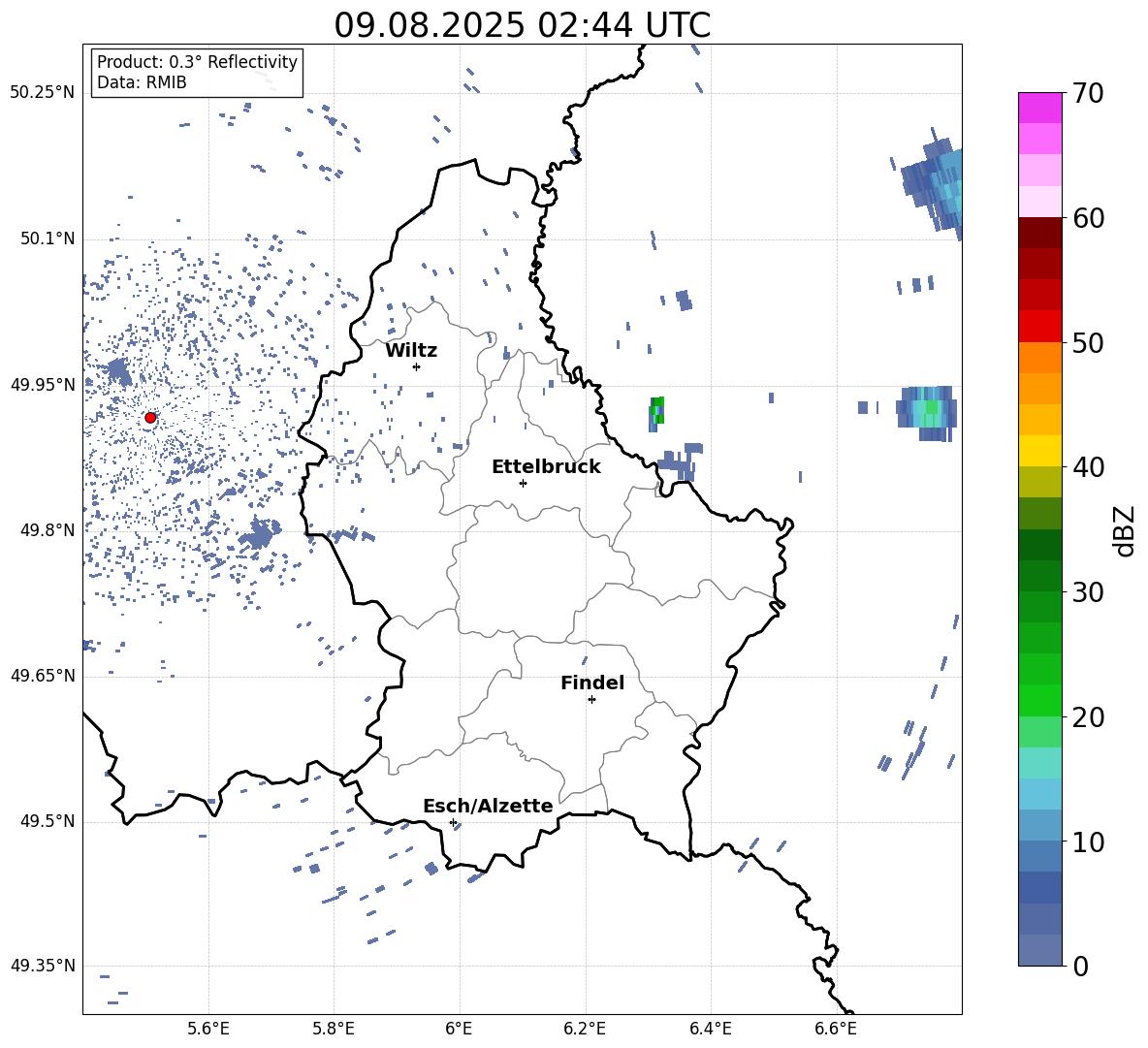Click the 6°E longitude label
Image resolution: width=1148 pixels, height=1048 pixels.
[459, 1029]
